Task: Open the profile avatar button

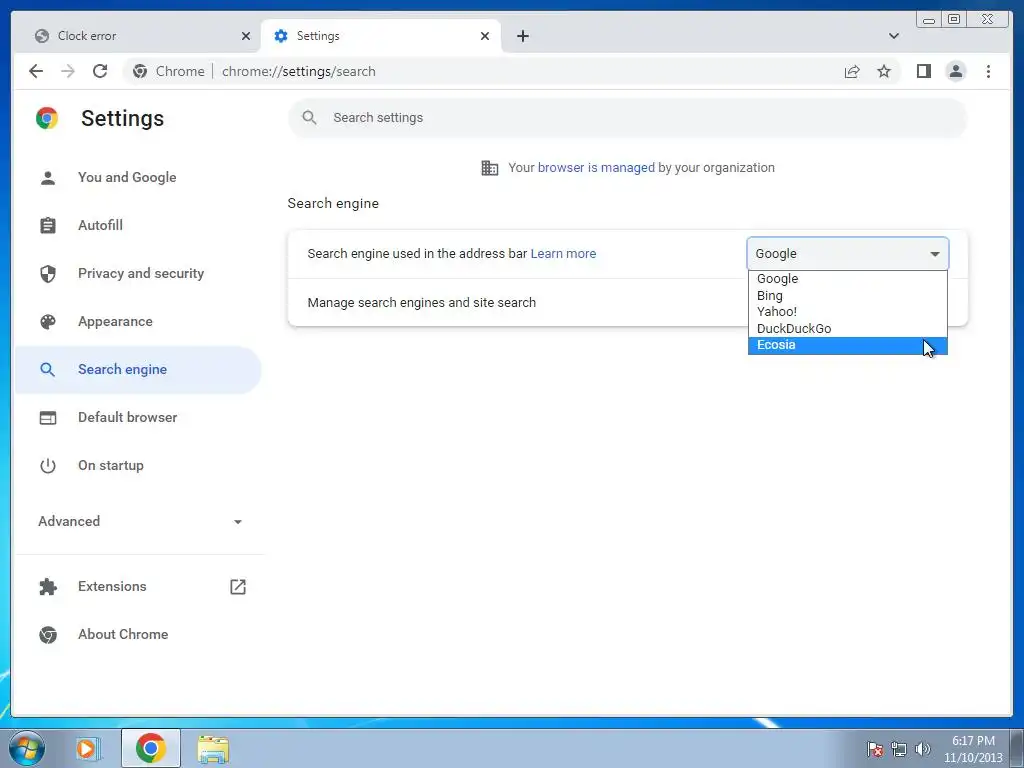Action: [x=956, y=71]
